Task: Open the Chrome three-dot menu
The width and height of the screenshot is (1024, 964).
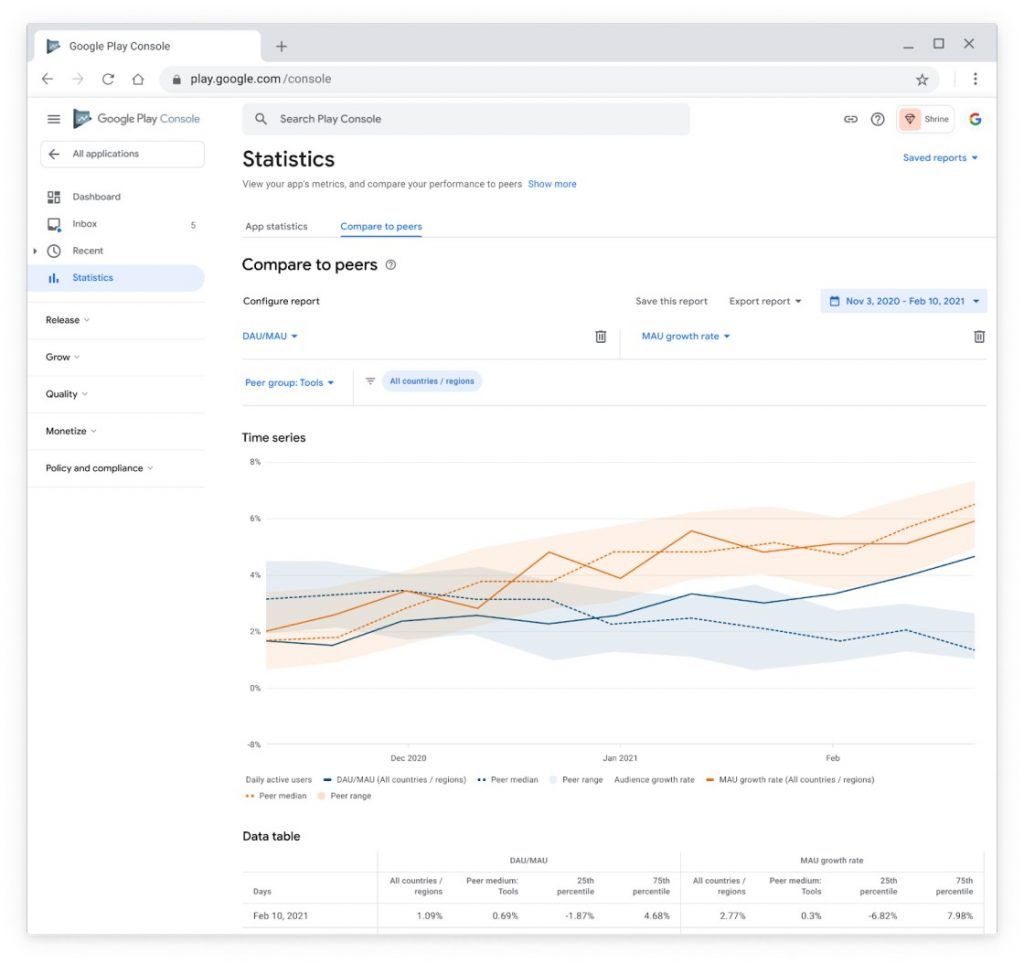Action: point(975,79)
